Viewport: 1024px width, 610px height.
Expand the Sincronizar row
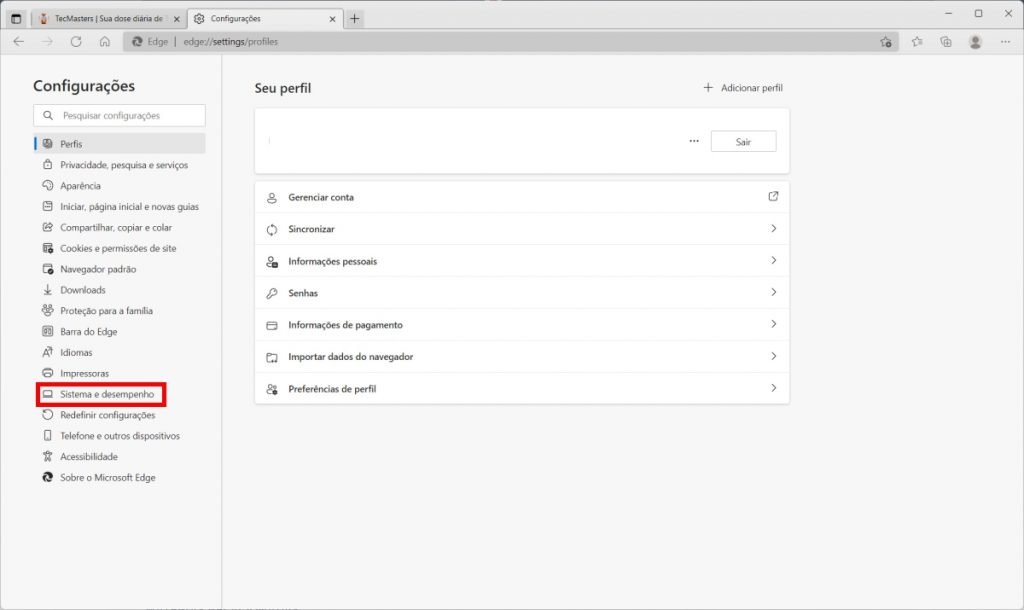[x=521, y=229]
